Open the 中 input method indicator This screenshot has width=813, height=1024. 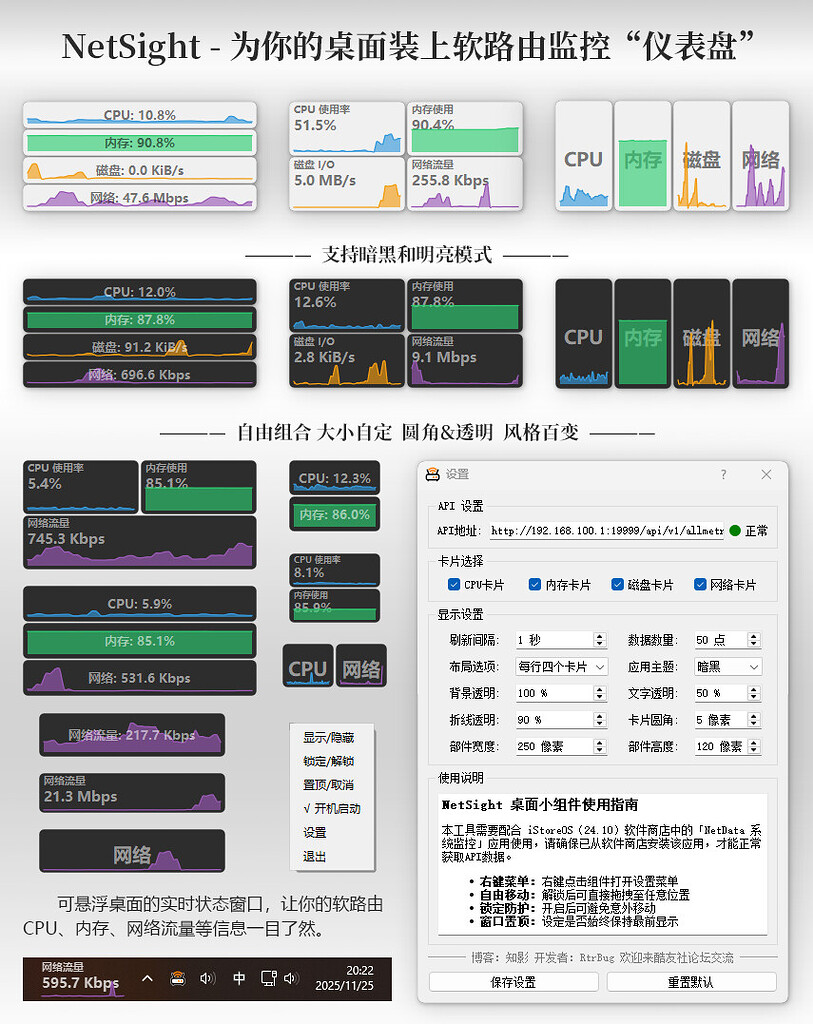[x=239, y=978]
